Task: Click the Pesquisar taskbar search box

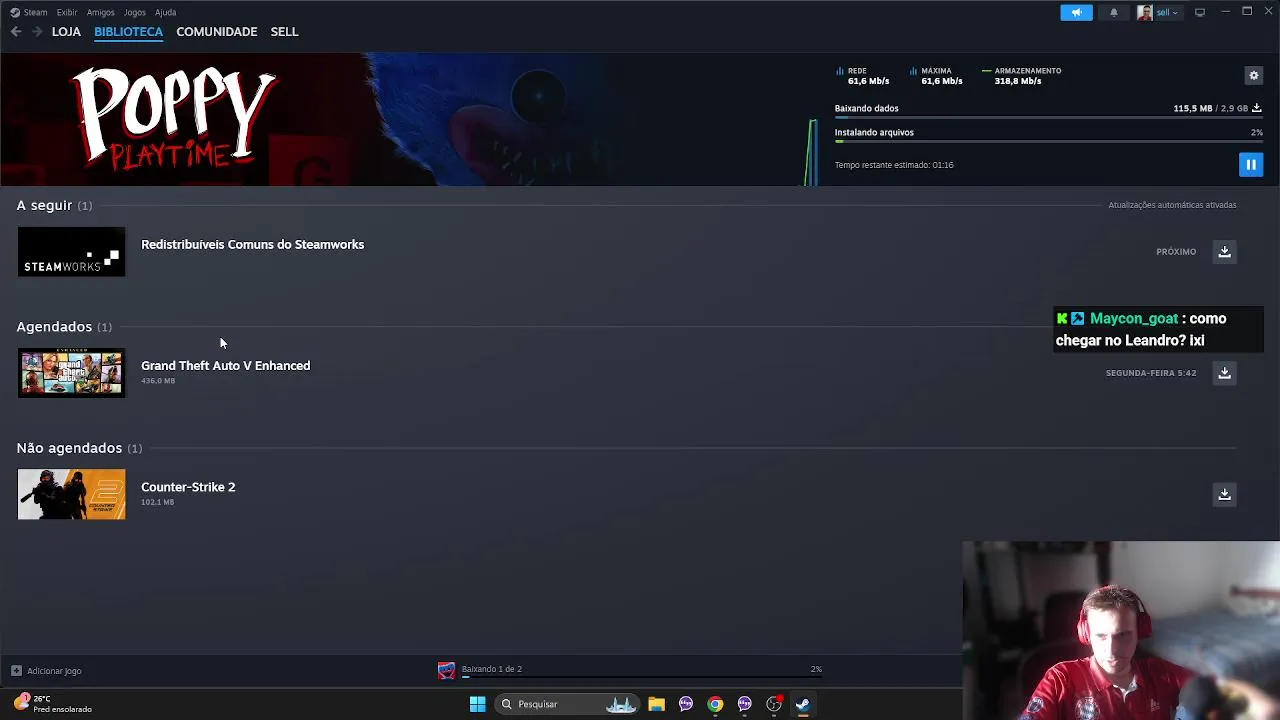Action: click(x=567, y=704)
